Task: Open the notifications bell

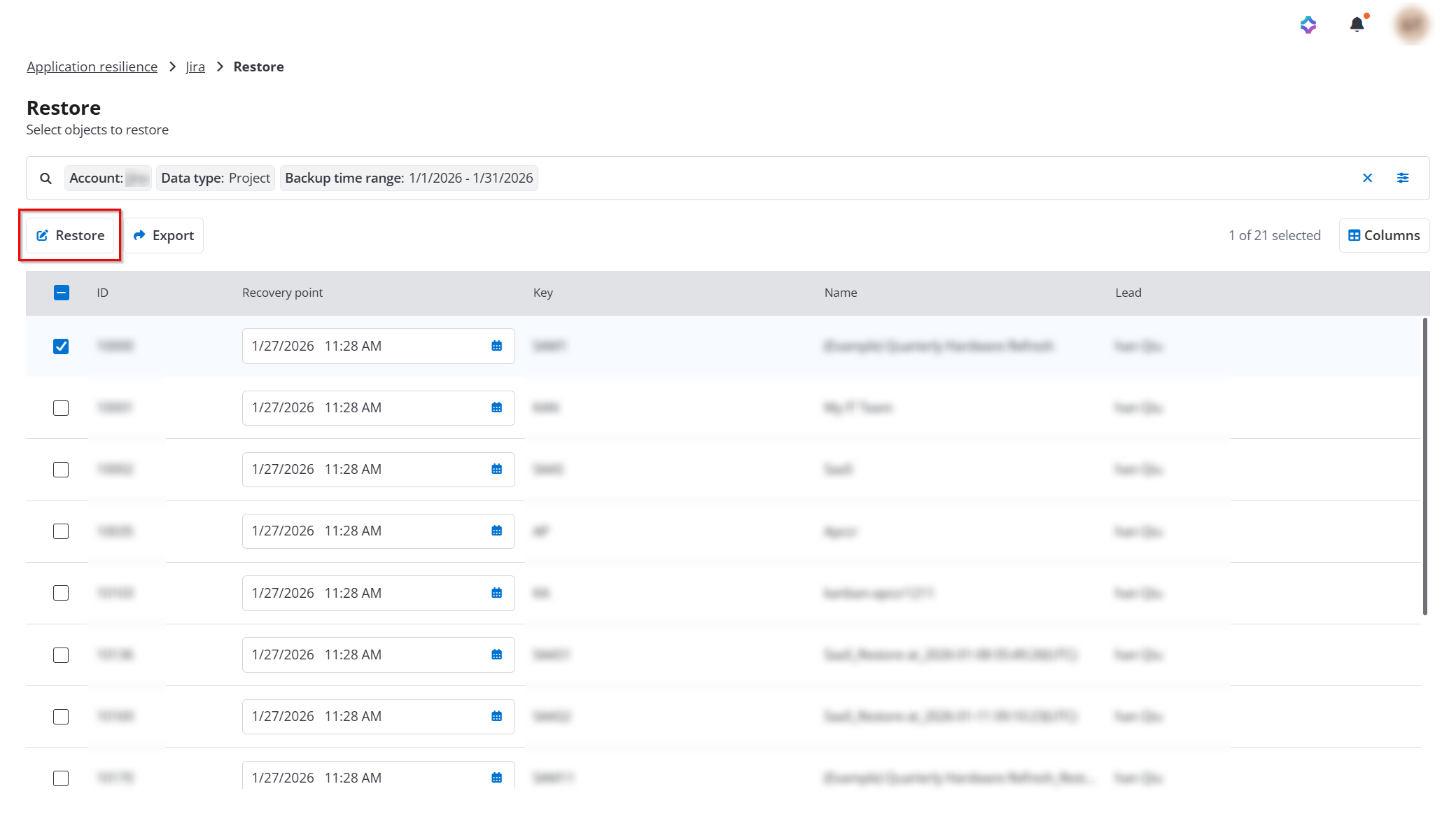Action: [1357, 24]
